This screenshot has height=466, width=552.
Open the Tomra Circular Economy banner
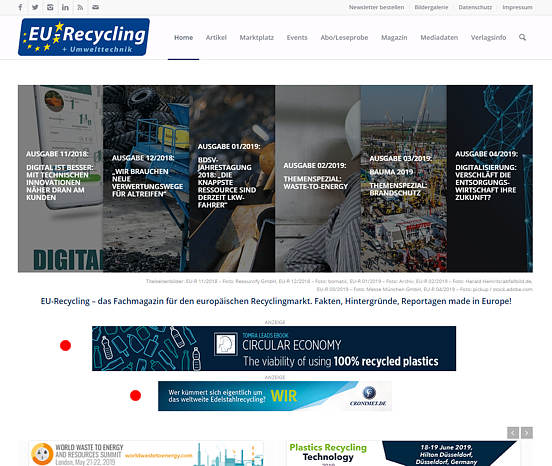tap(274, 348)
